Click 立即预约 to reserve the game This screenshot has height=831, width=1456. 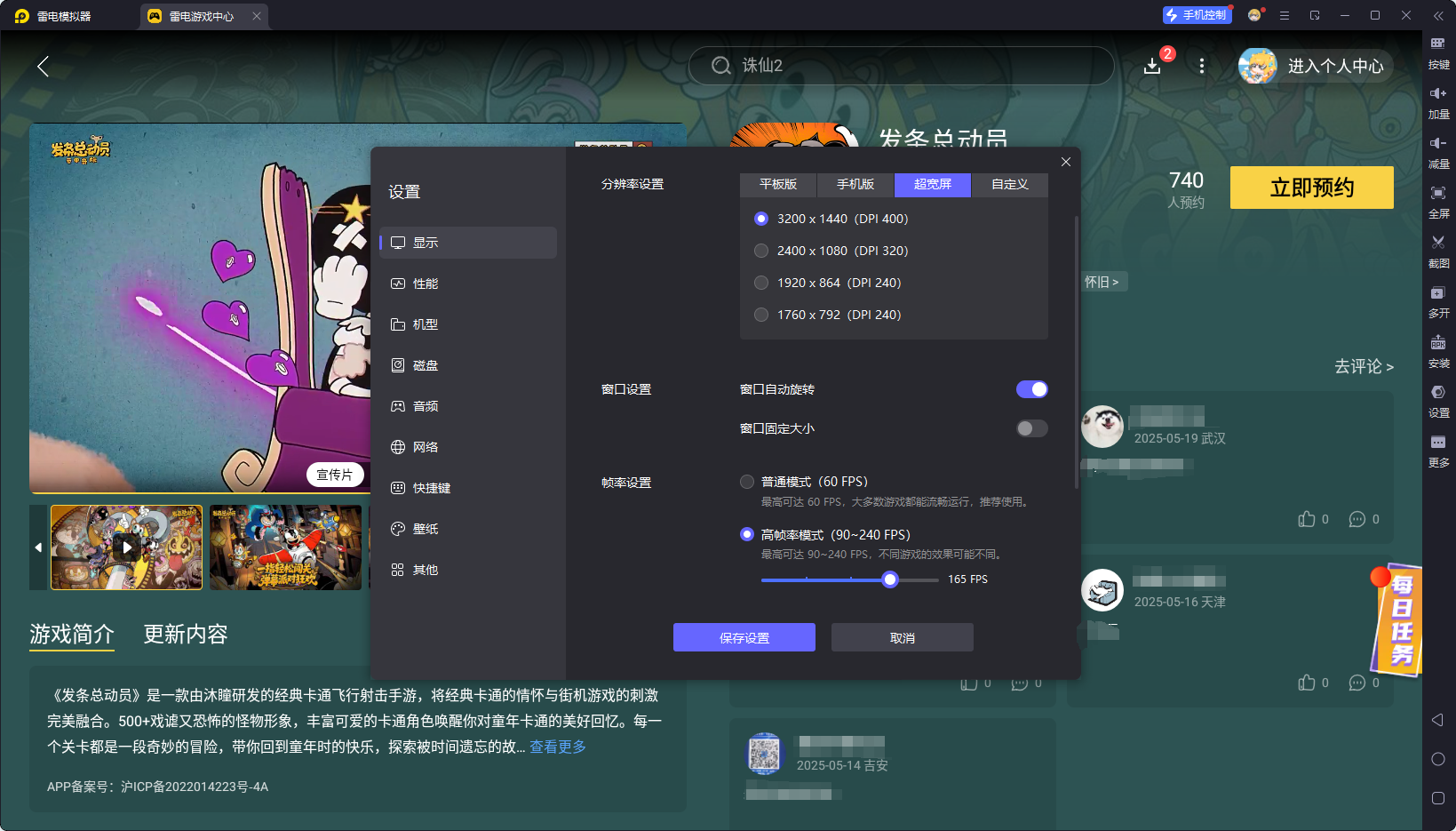(1311, 188)
